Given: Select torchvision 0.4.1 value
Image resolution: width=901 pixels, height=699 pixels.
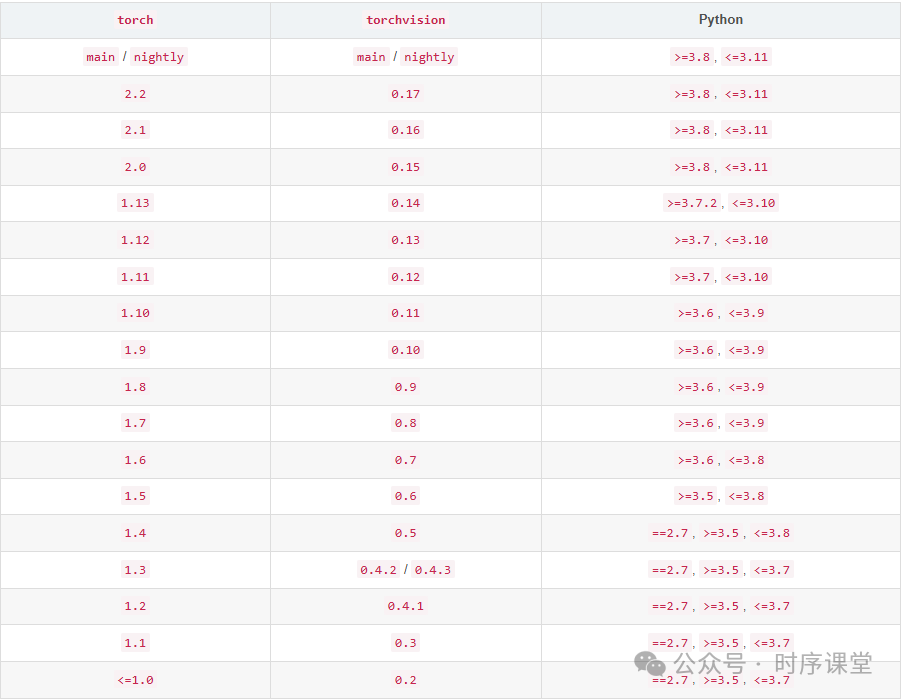Looking at the screenshot, I should [x=406, y=606].
